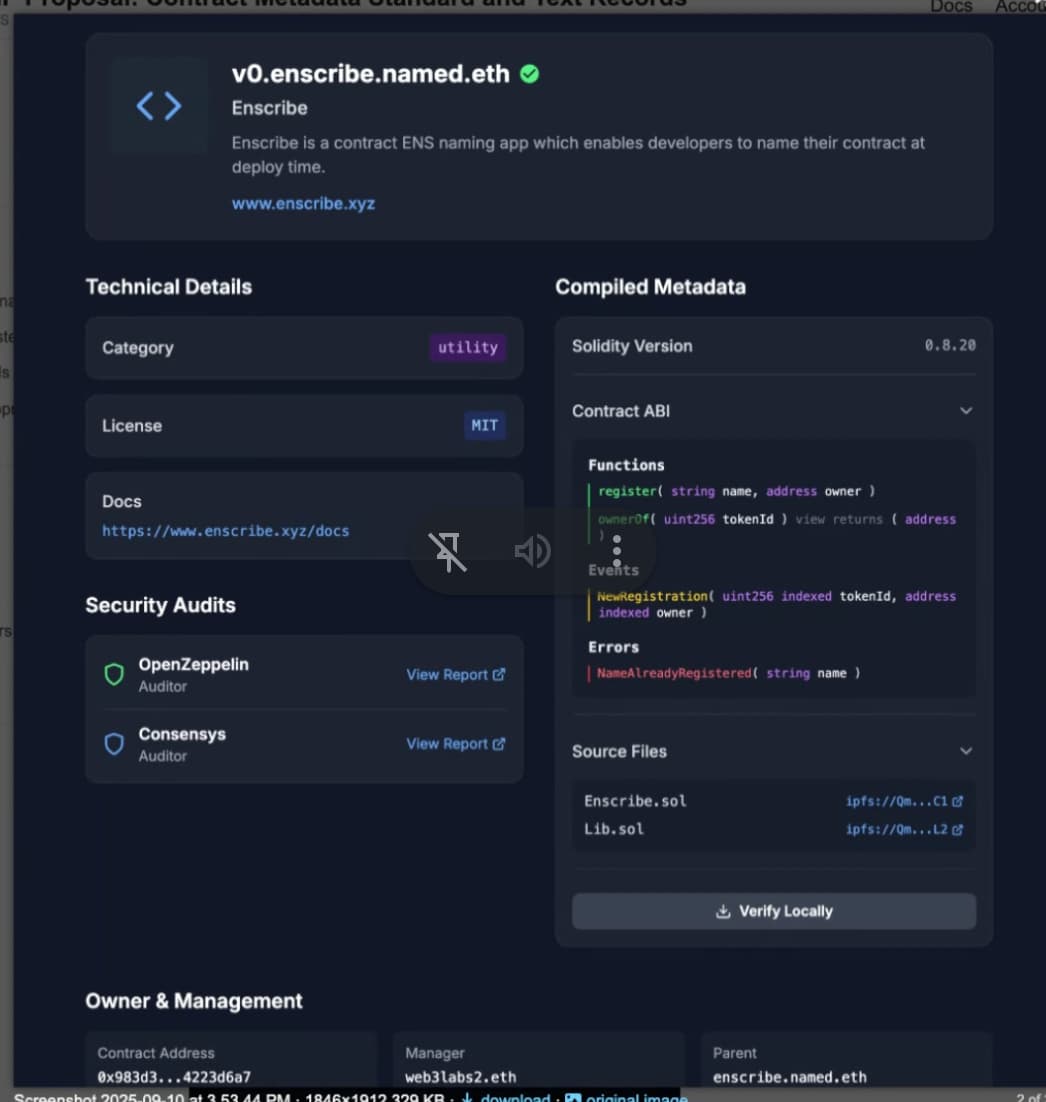Click the OpenZeppelin green shield icon
Image resolution: width=1046 pixels, height=1102 pixels.
pyautogui.click(x=115, y=675)
